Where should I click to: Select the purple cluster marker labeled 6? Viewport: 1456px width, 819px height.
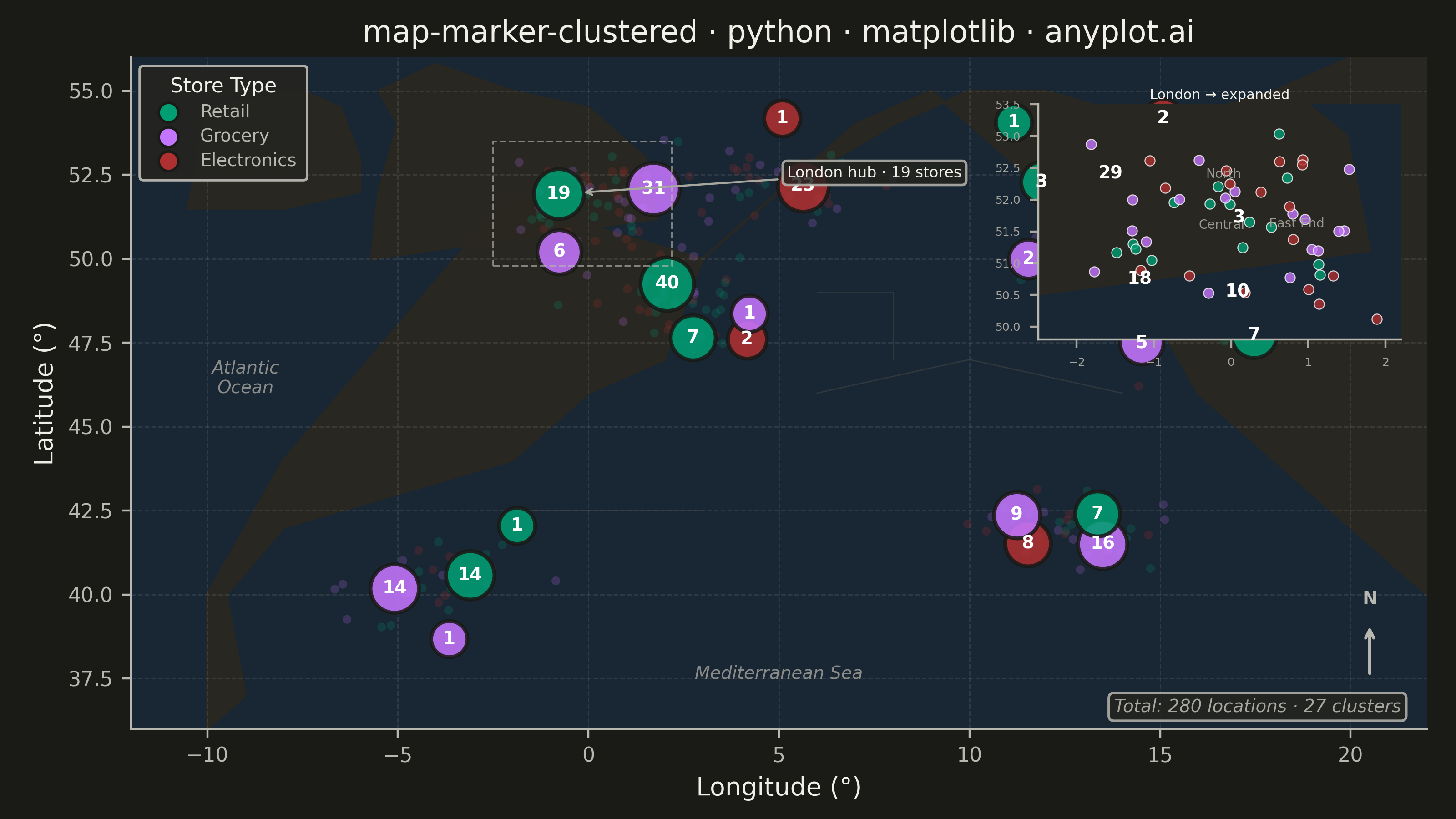click(x=559, y=251)
